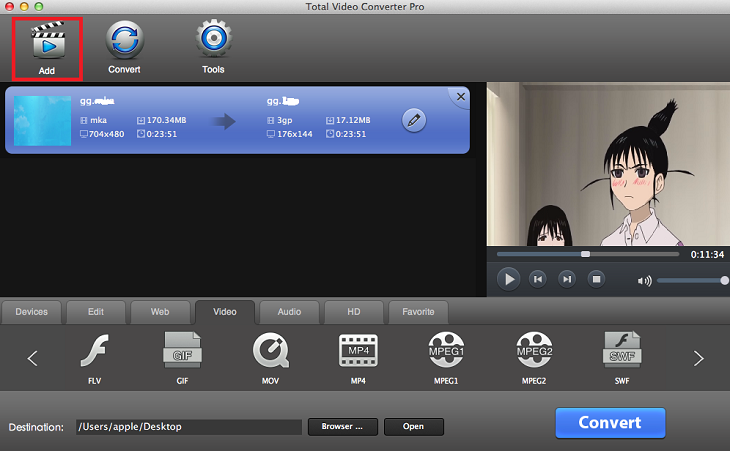Play the preview video
This screenshot has width=730, height=451.
(508, 279)
